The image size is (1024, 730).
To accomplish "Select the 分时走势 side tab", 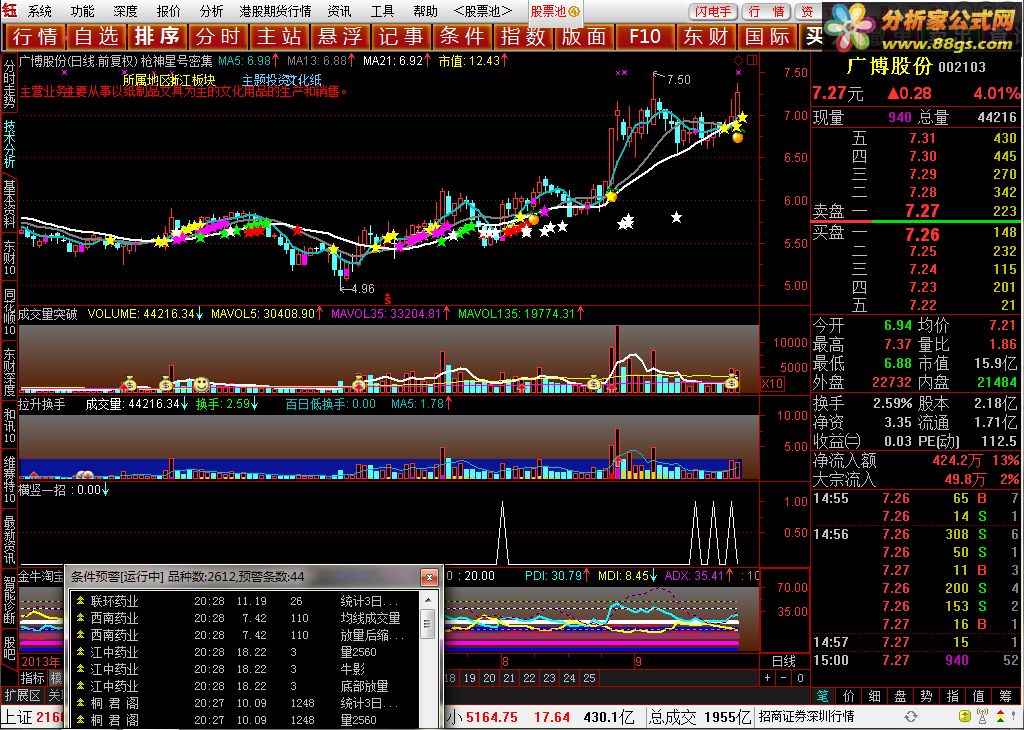I will tap(9, 84).
